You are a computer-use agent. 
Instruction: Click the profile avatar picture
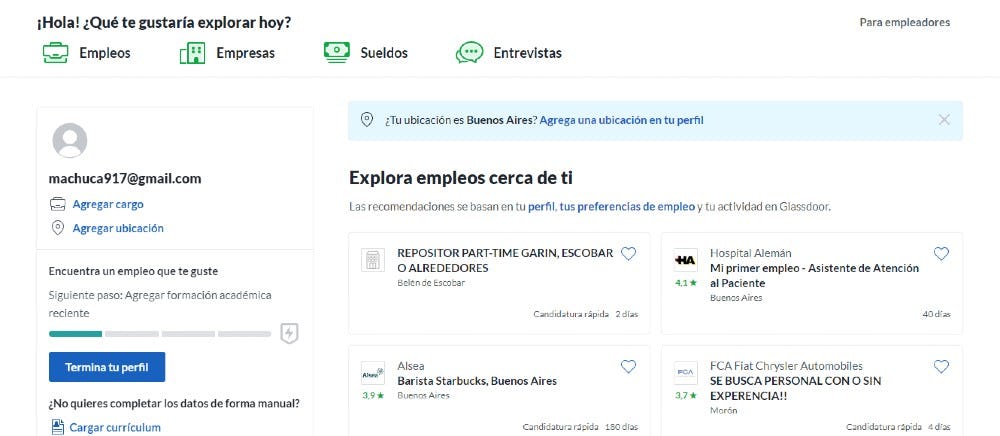70,140
